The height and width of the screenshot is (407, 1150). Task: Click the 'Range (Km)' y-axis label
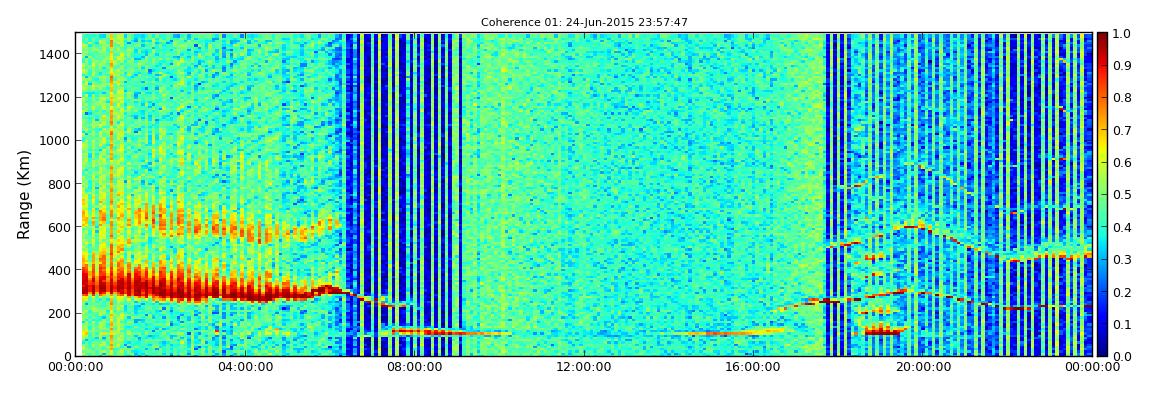click(24, 194)
